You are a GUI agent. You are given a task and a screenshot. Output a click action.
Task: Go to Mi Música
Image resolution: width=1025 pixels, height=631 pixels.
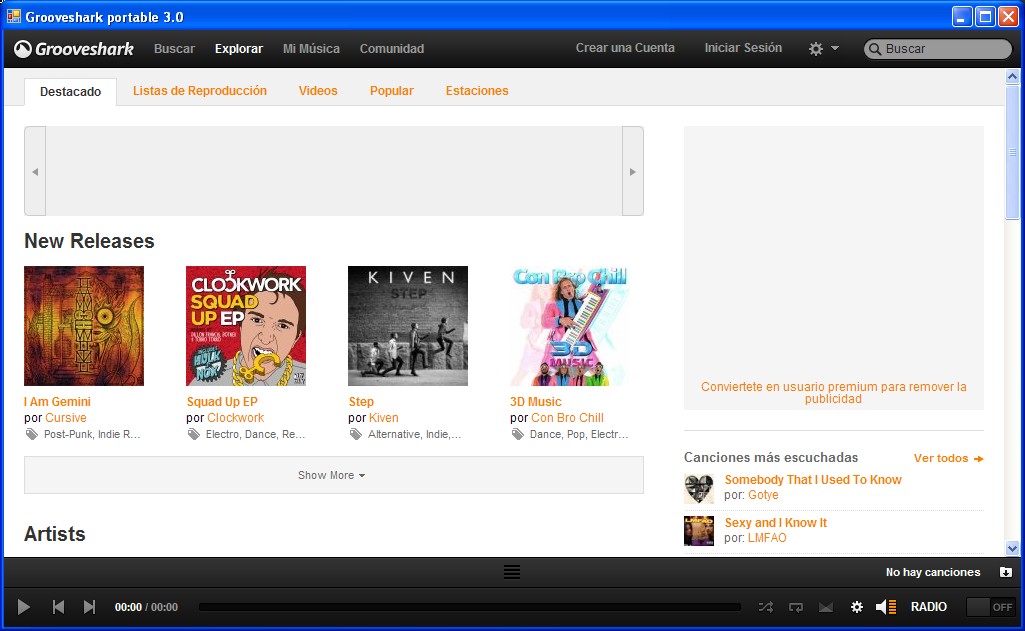tap(311, 48)
